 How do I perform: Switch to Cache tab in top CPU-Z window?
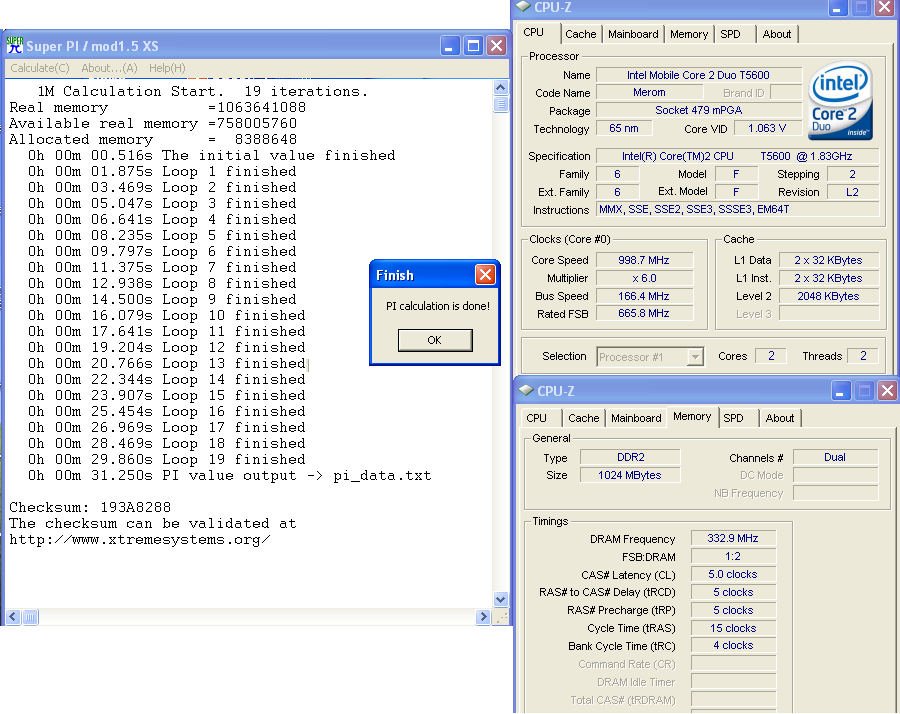pos(581,34)
